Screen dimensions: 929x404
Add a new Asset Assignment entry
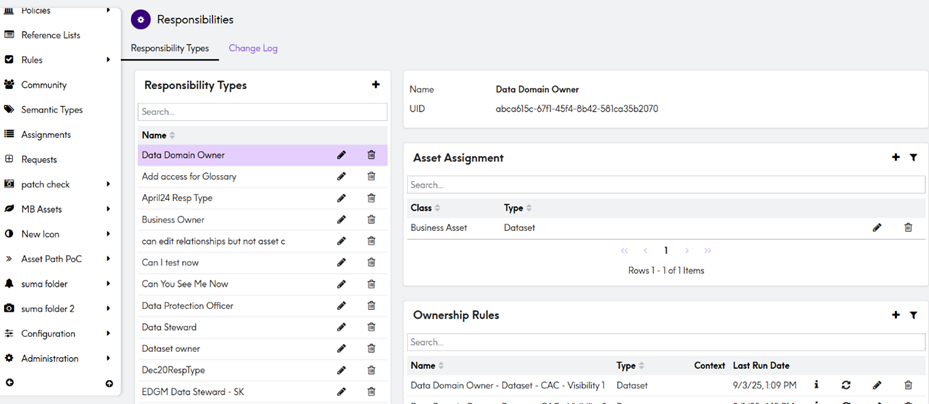896,158
